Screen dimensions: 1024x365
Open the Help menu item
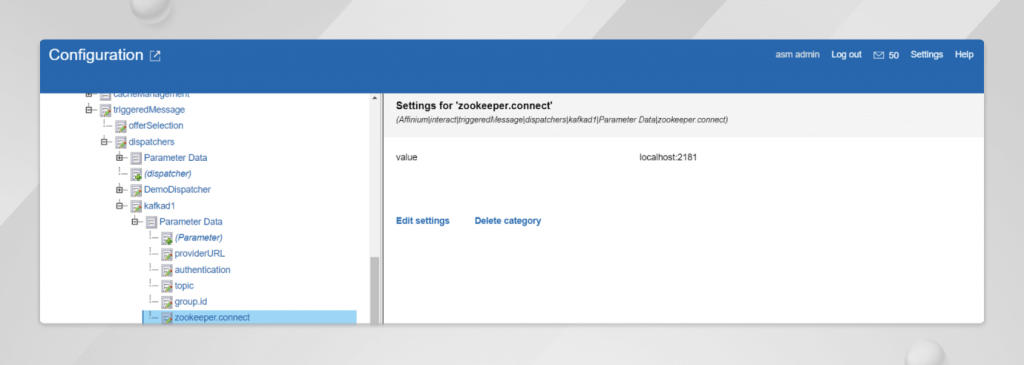tap(964, 55)
